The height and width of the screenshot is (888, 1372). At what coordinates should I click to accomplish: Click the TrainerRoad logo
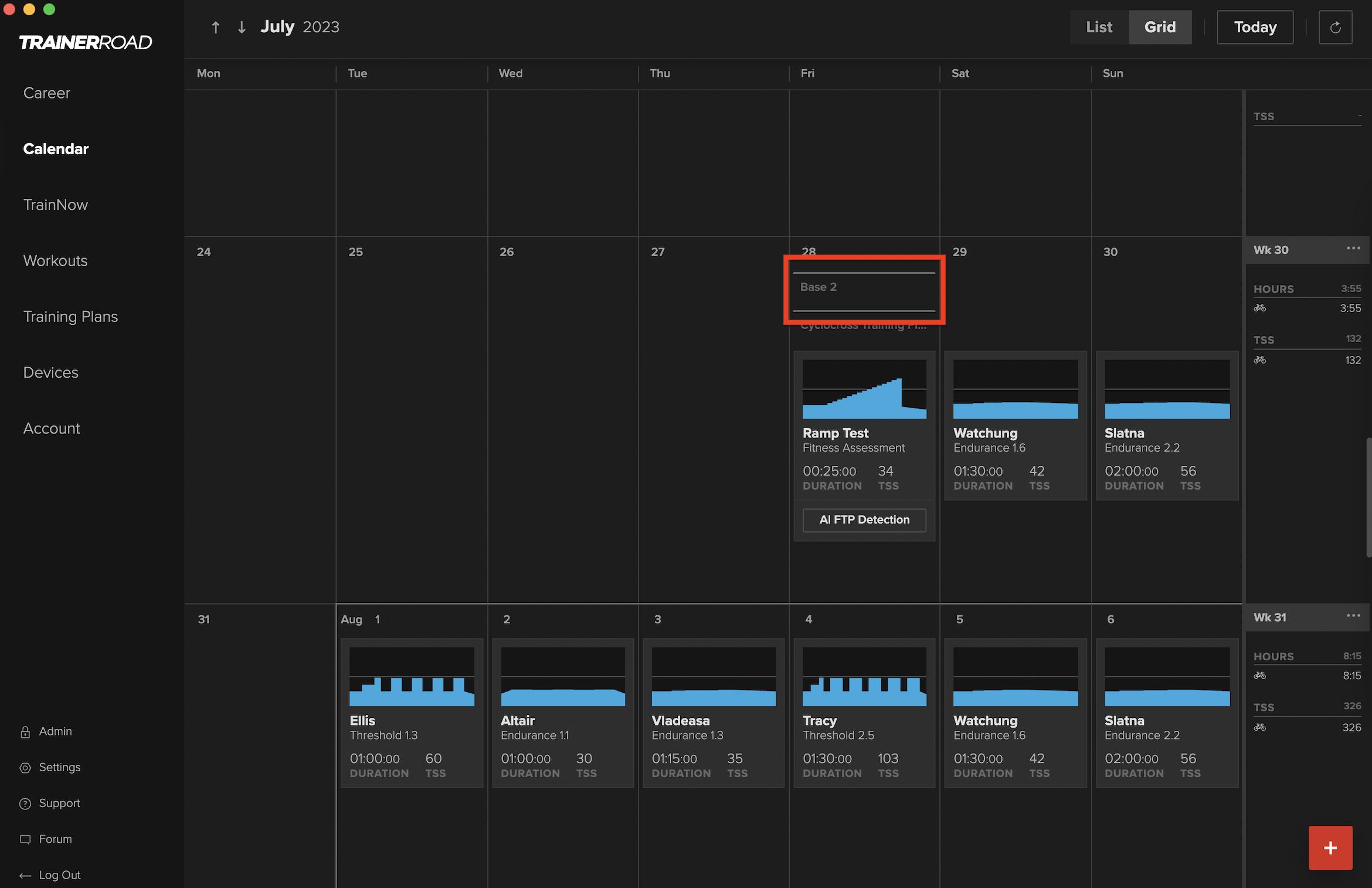pos(86,42)
